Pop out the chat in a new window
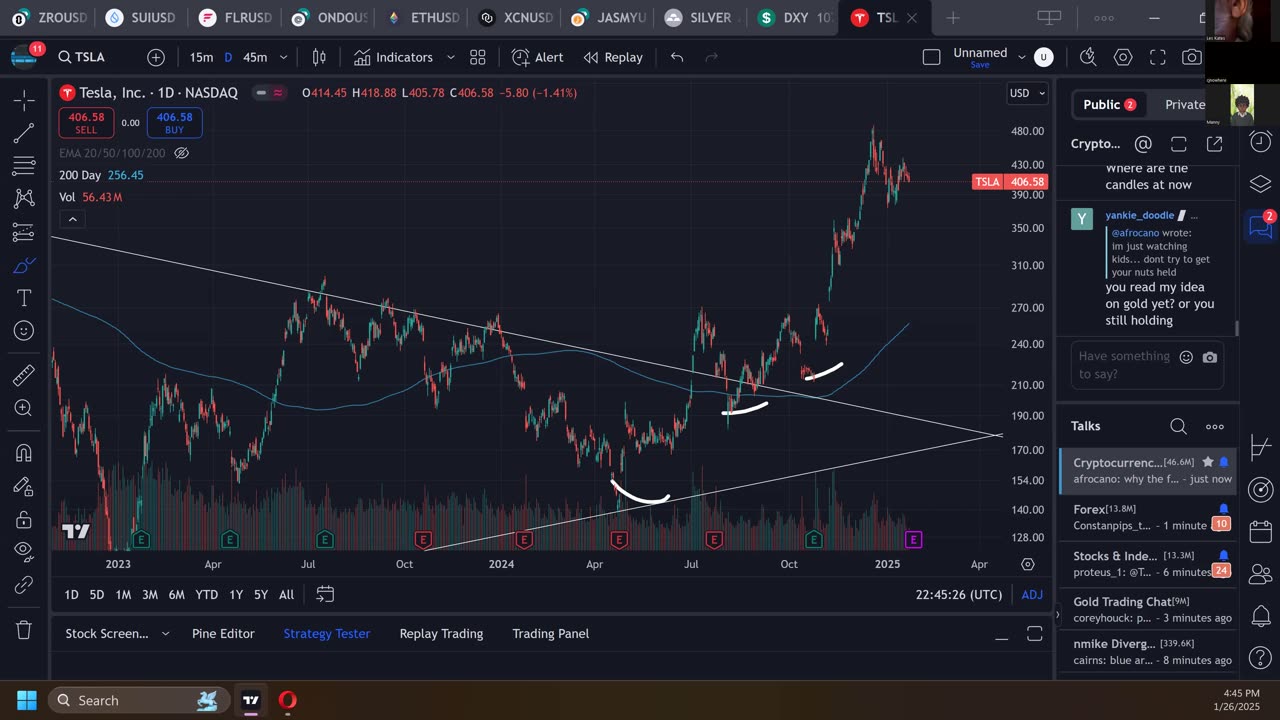Viewport: 1280px width, 720px height. pos(1214,144)
